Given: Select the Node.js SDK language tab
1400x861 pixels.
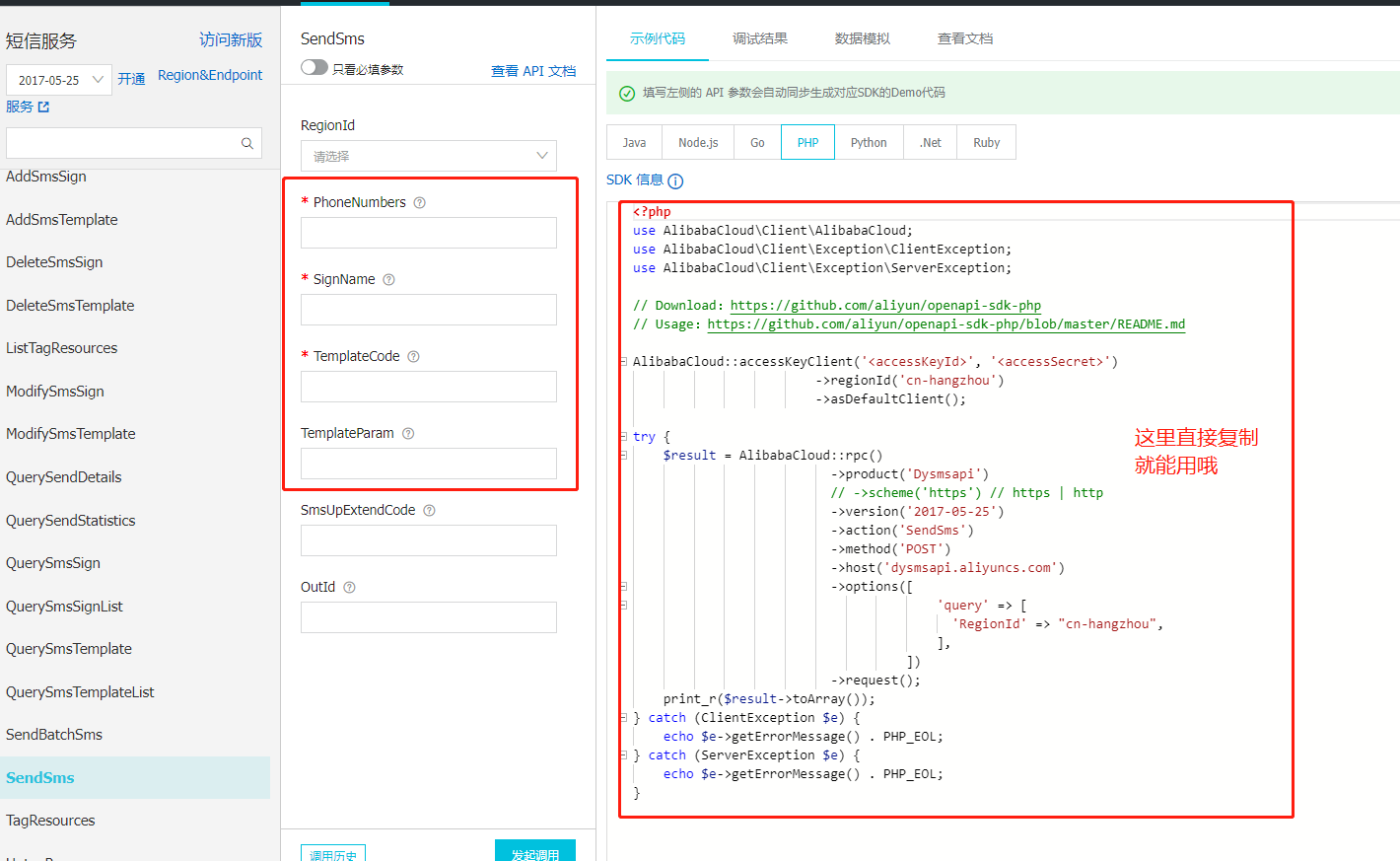Looking at the screenshot, I should [698, 142].
